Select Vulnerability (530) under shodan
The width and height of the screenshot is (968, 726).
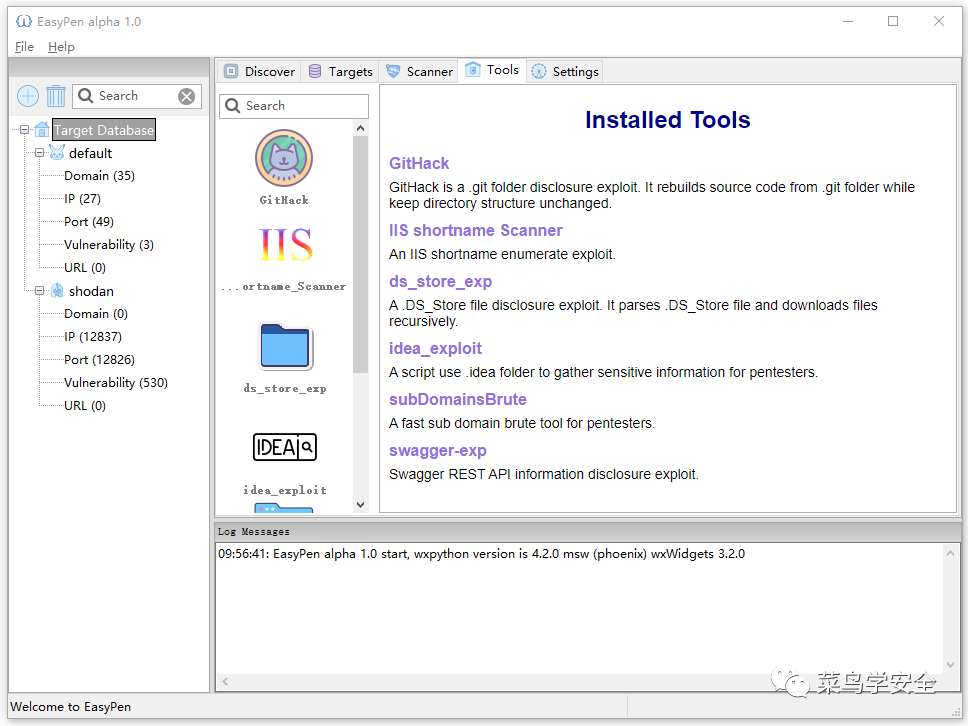(x=115, y=383)
